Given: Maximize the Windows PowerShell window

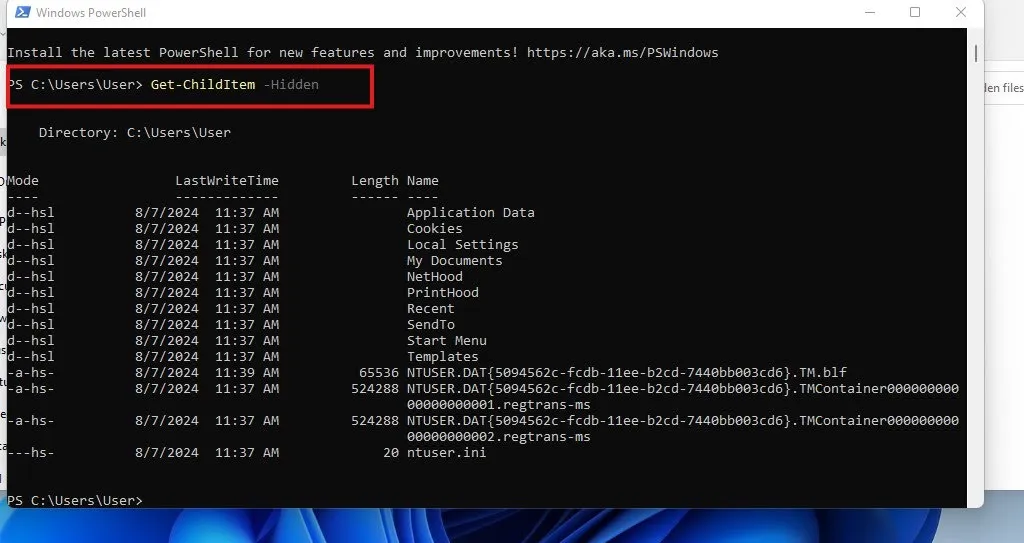Looking at the screenshot, I should click(914, 13).
